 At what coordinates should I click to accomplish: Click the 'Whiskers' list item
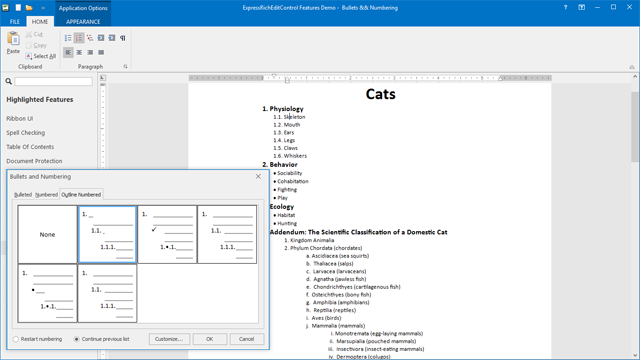(x=295, y=156)
